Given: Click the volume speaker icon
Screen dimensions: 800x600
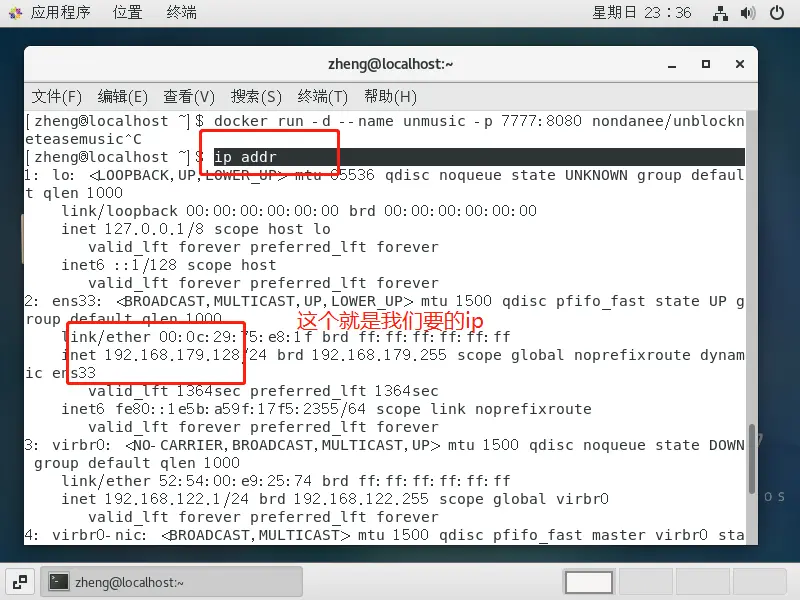Looking at the screenshot, I should 748,13.
